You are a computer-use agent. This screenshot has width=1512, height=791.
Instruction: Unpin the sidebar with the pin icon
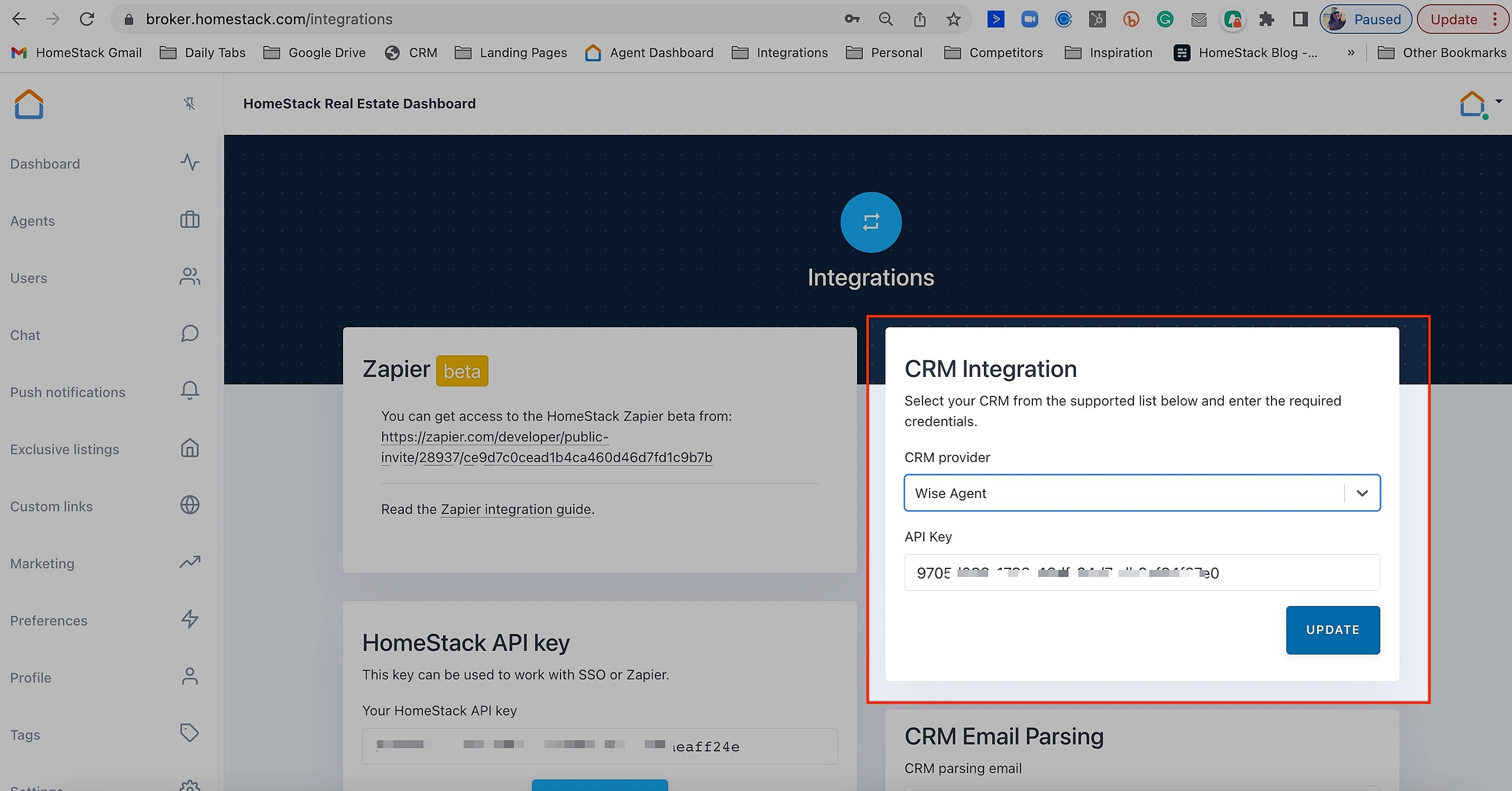click(x=190, y=104)
